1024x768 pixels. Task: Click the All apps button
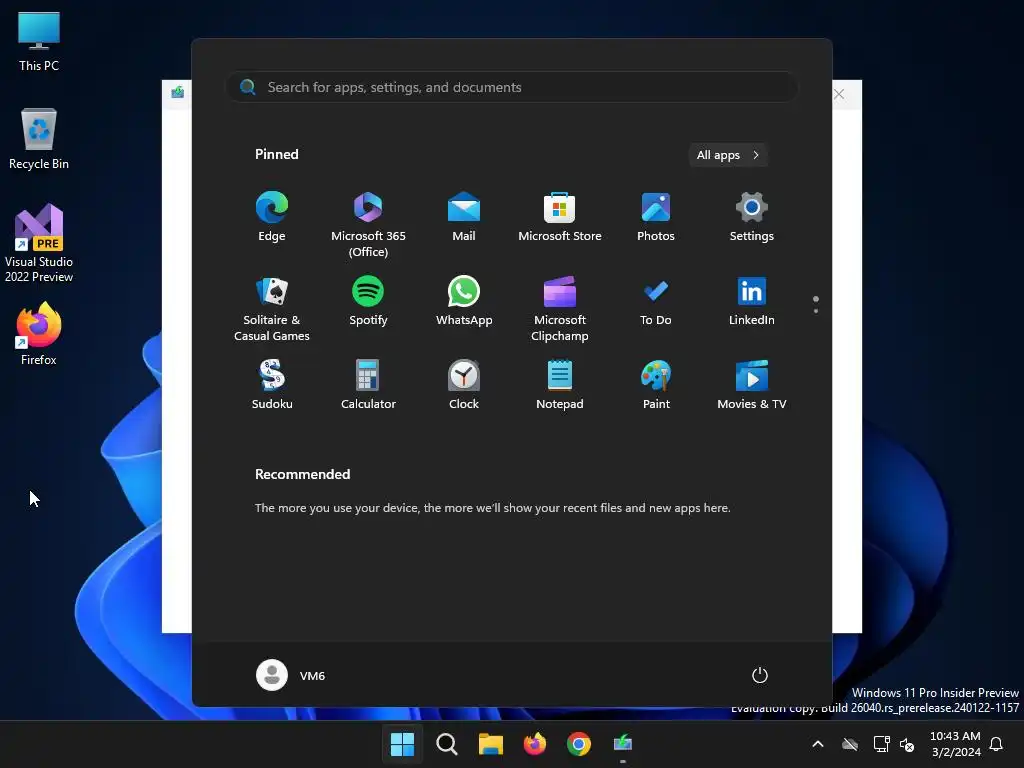728,155
